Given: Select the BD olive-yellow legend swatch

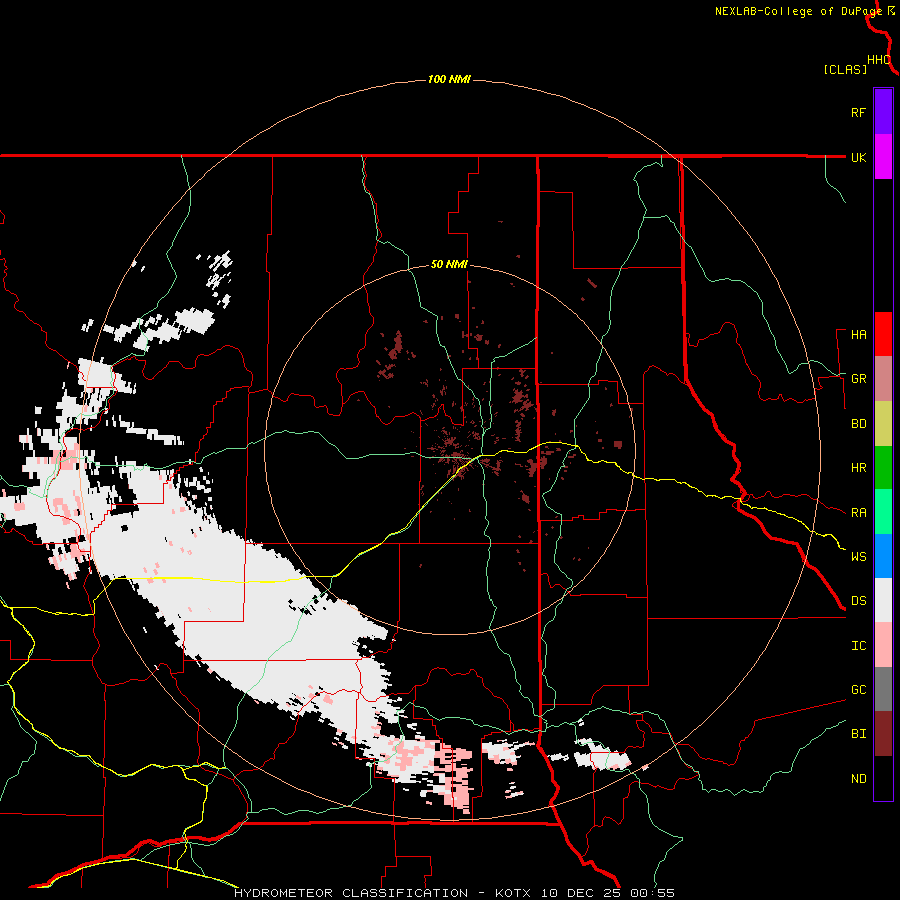Looking at the screenshot, I should pos(883,424).
